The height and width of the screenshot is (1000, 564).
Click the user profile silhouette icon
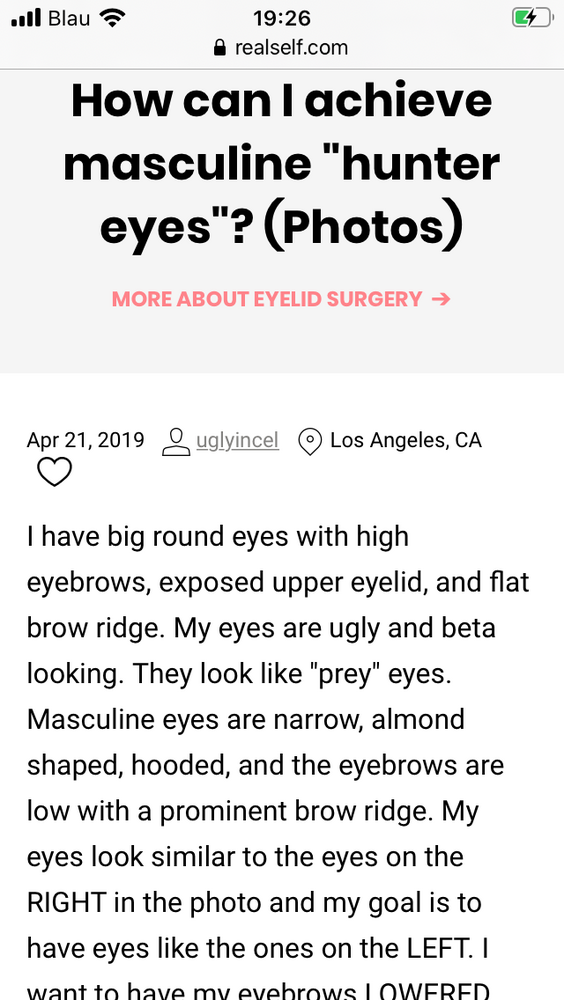(x=176, y=442)
